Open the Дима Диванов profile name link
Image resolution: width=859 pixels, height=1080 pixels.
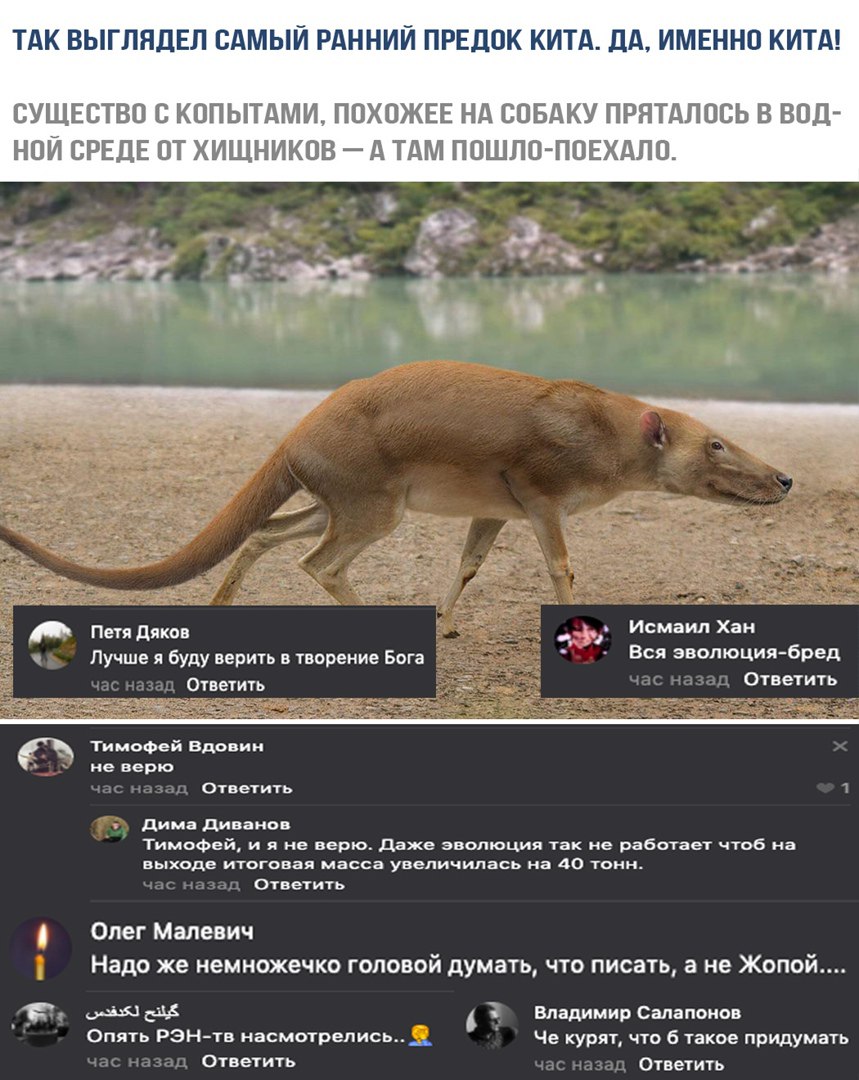[x=216, y=824]
